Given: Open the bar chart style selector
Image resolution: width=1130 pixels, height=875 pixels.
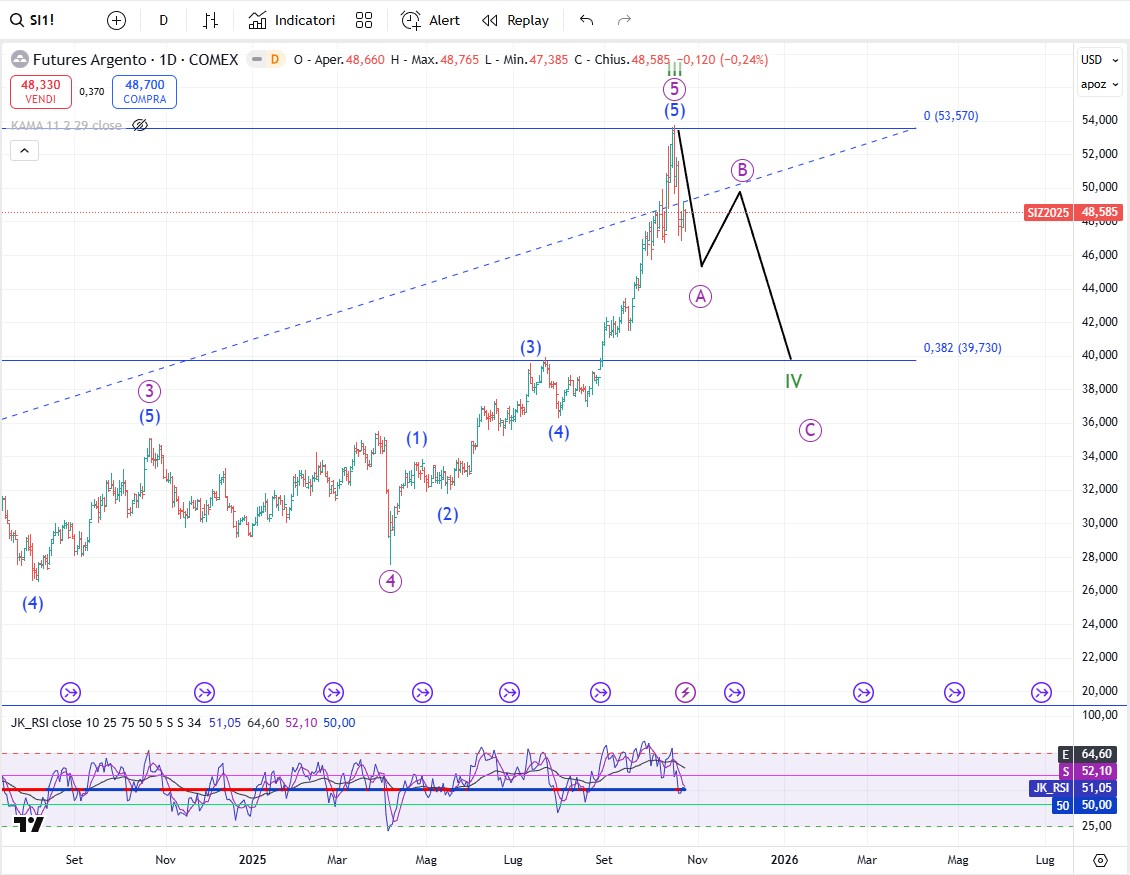Looking at the screenshot, I should click(211, 20).
